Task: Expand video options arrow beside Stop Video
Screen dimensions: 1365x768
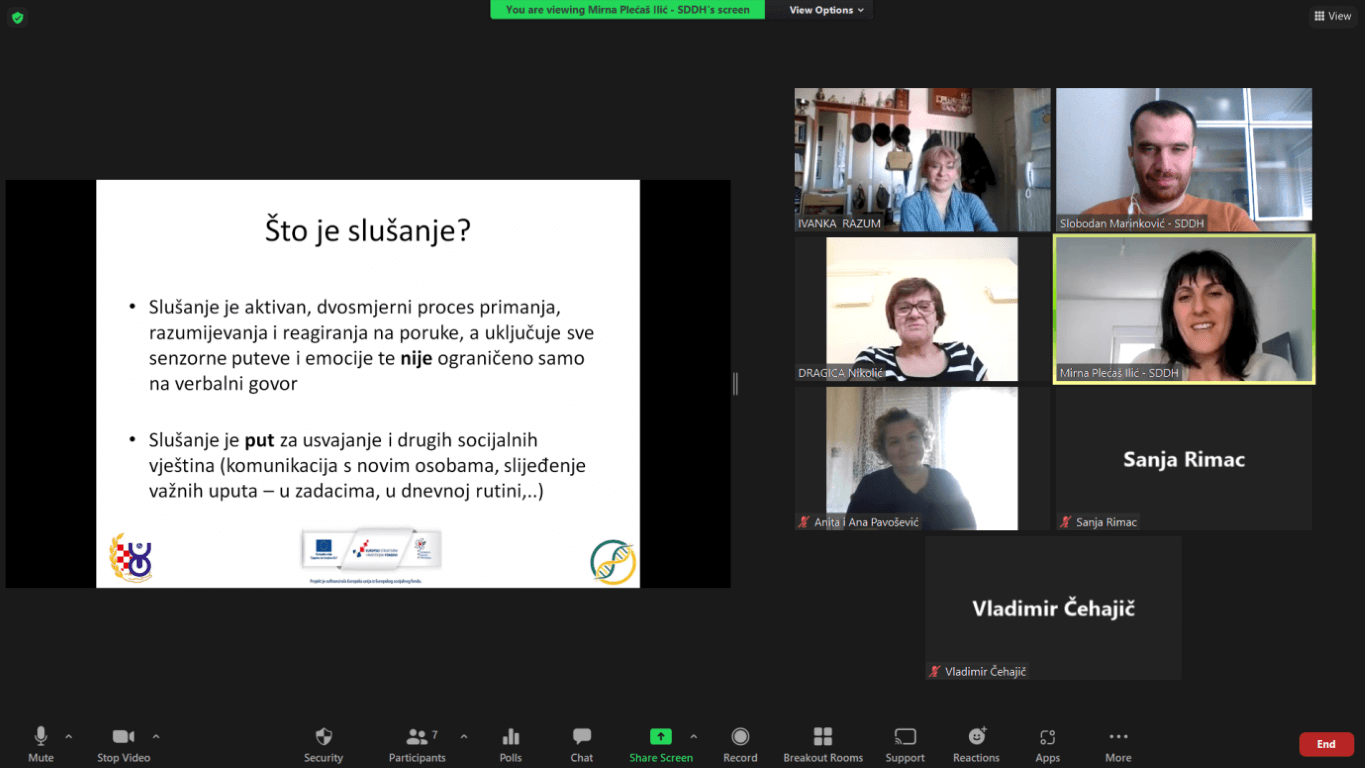Action: [156, 737]
